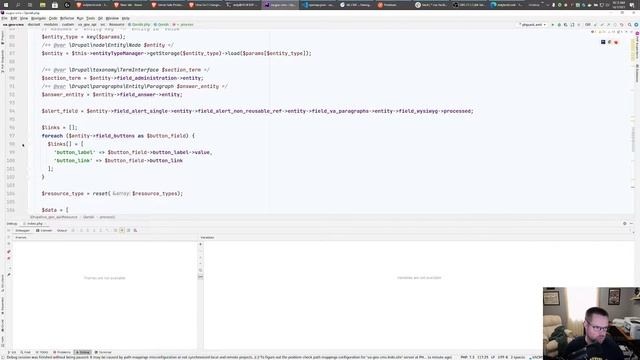The image size is (640, 360).
Task: Click the add watch icon beside Variables pane
Action: 200,244
